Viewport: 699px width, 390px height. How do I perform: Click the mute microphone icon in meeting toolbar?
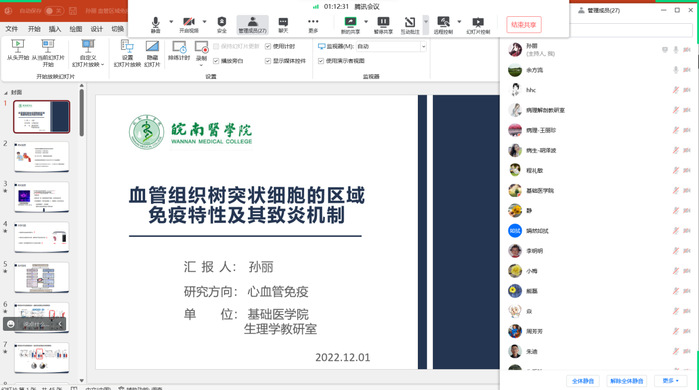tap(155, 22)
